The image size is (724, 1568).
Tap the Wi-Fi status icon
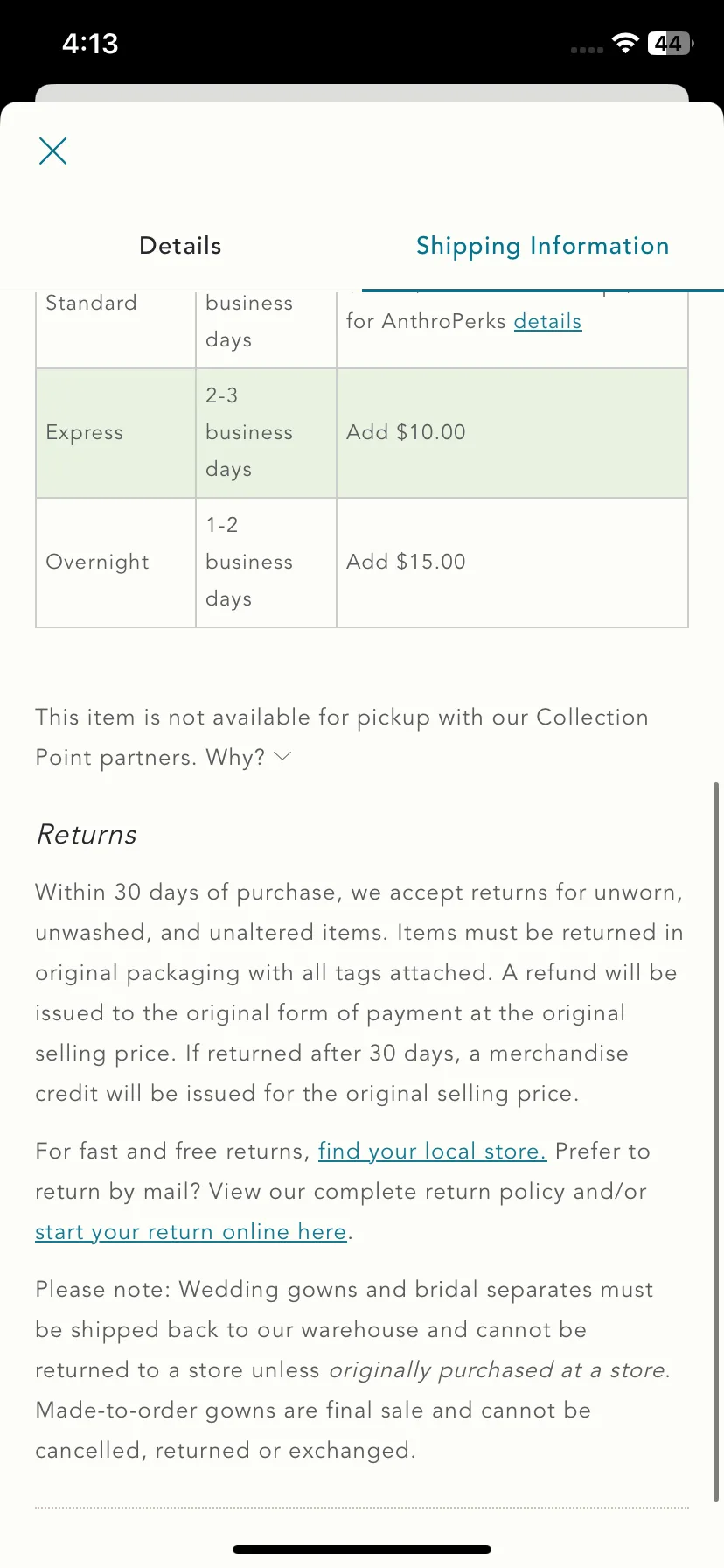tap(625, 44)
